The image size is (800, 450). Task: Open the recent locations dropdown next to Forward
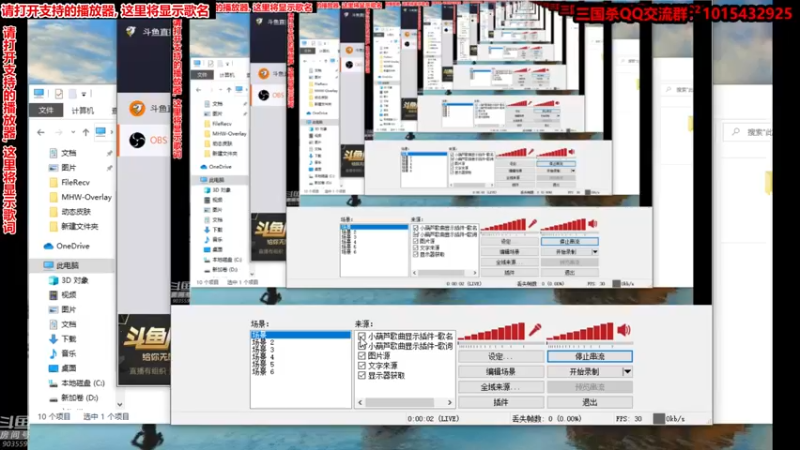73,132
